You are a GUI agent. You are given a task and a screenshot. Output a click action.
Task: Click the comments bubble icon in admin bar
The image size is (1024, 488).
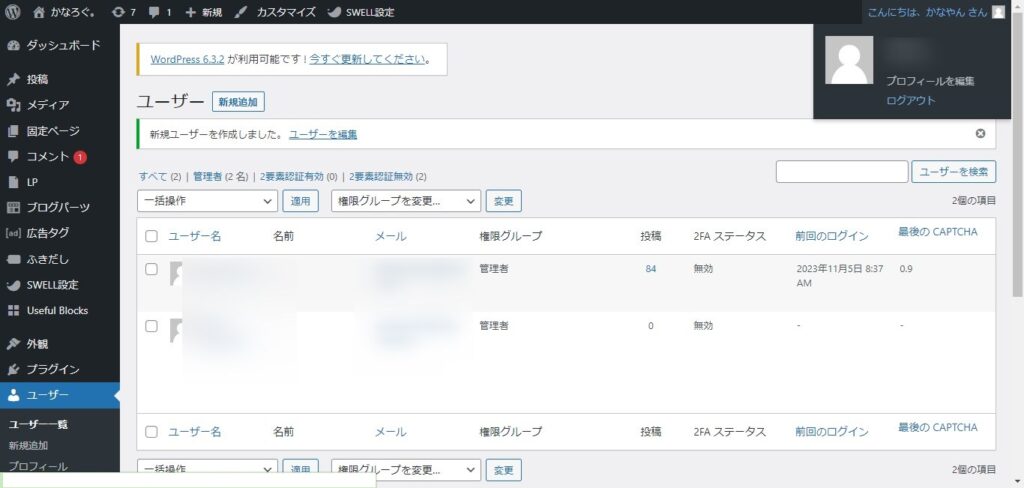[154, 12]
